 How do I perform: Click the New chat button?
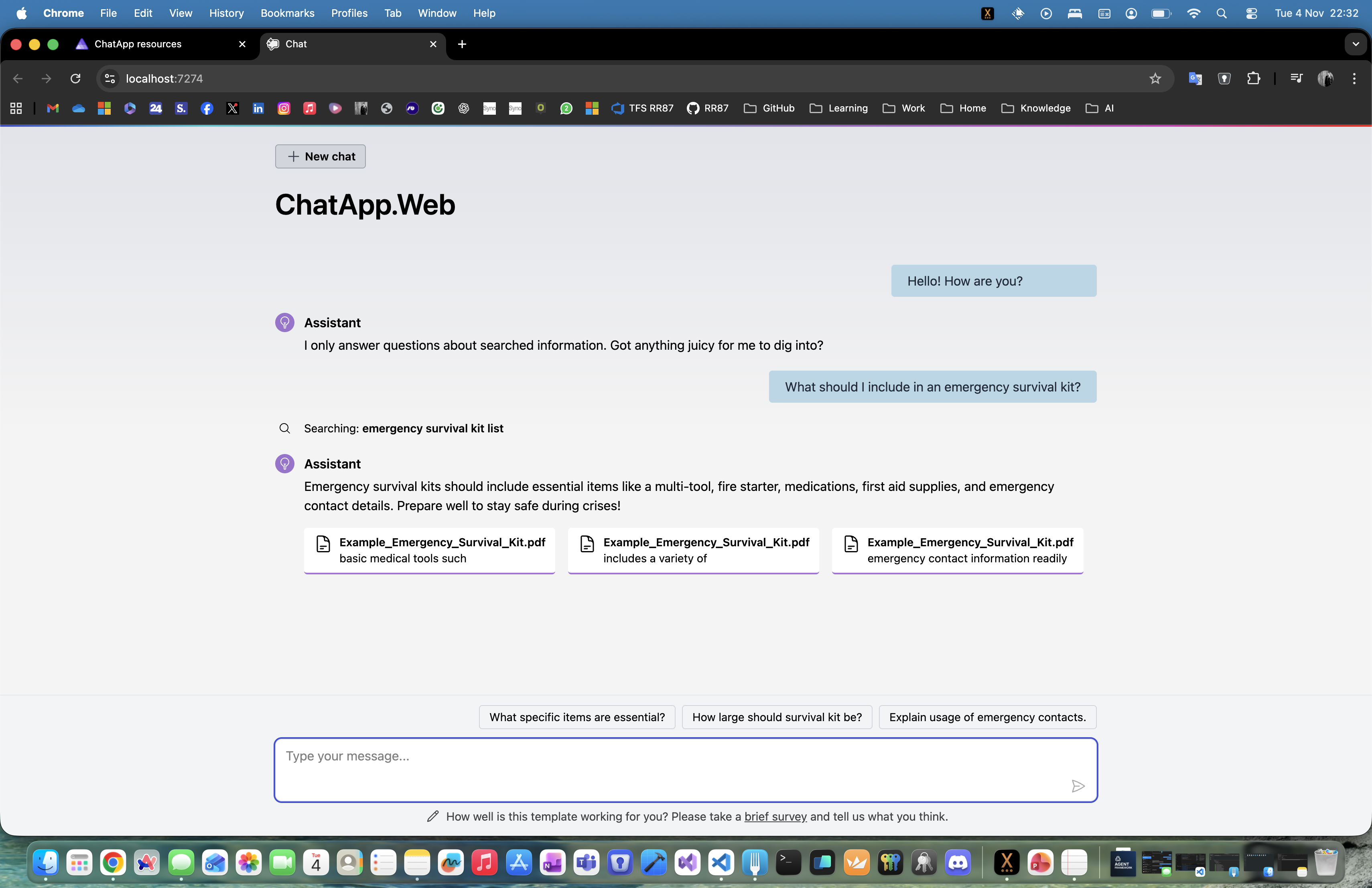pyautogui.click(x=321, y=156)
